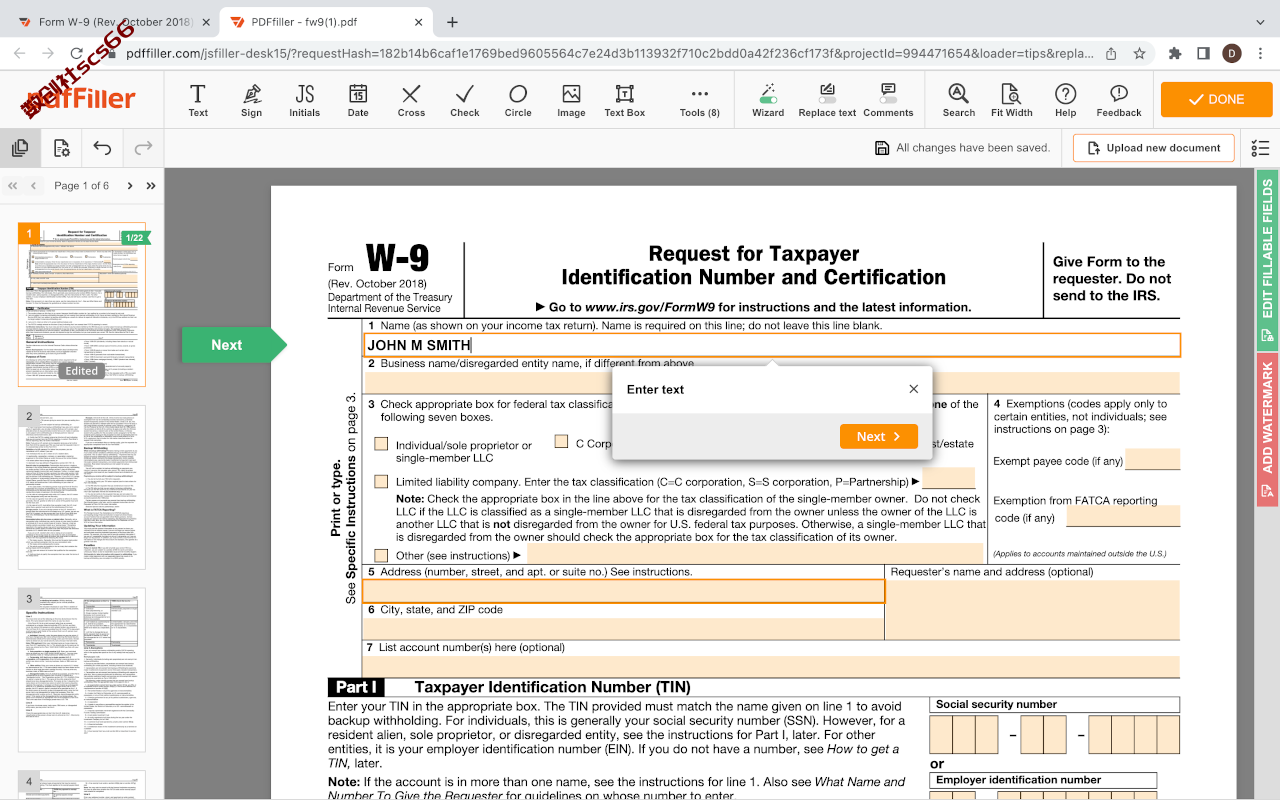Open page 1 thumbnail

[x=82, y=304]
